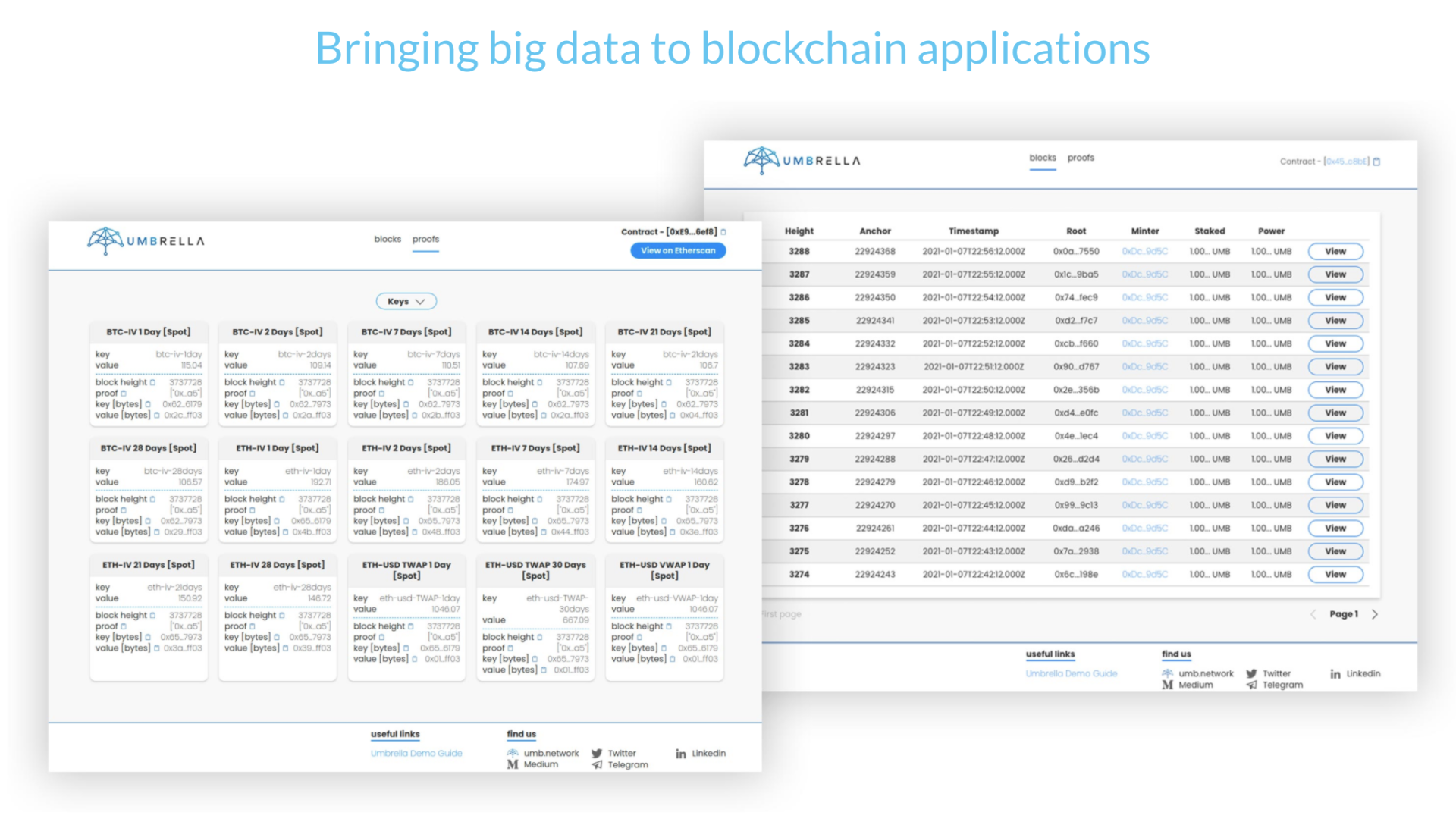
Task: Open Medium icon in blocks window footer
Action: 1168,685
